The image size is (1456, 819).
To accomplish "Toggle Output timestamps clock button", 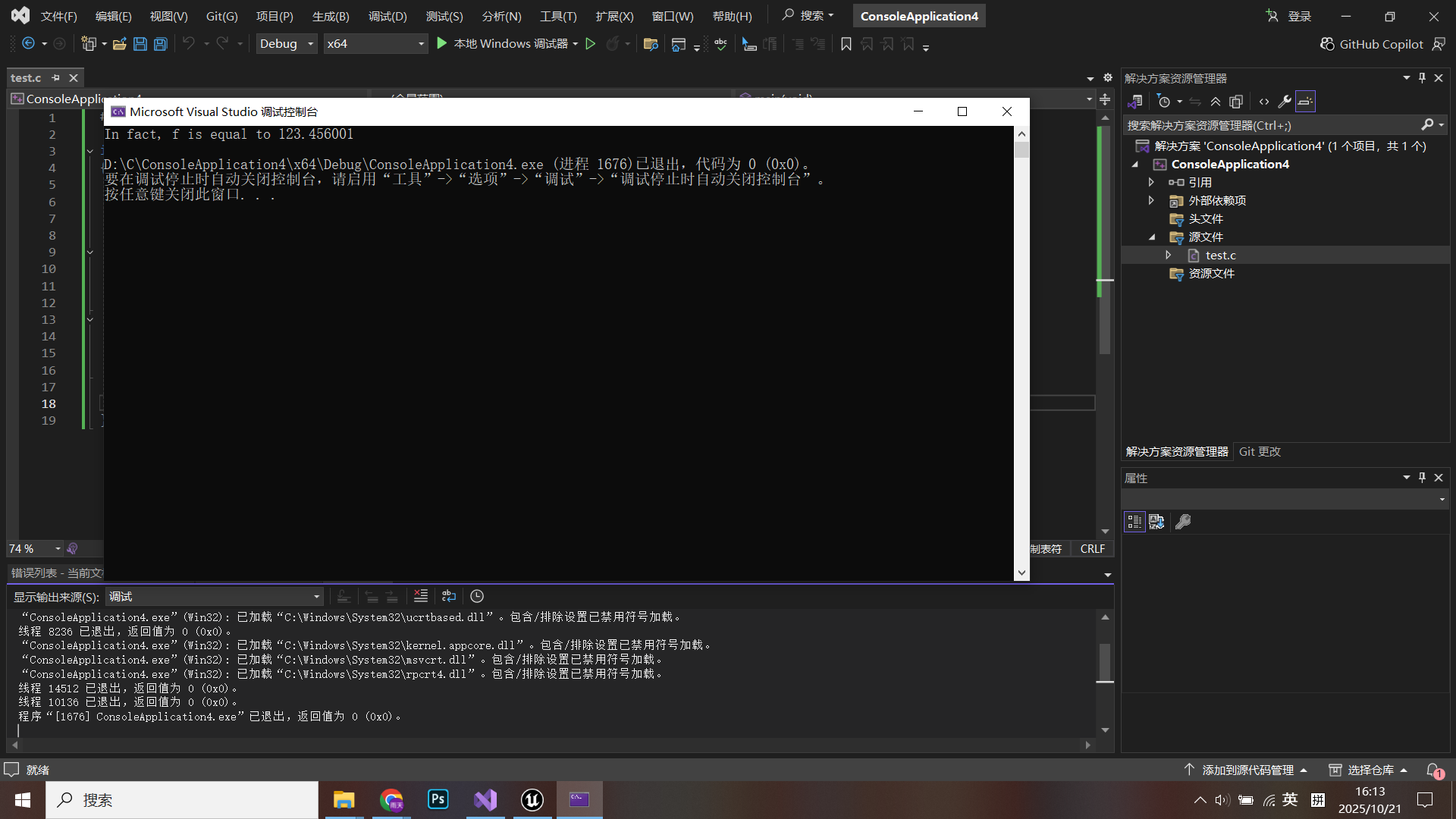I will (x=477, y=596).
